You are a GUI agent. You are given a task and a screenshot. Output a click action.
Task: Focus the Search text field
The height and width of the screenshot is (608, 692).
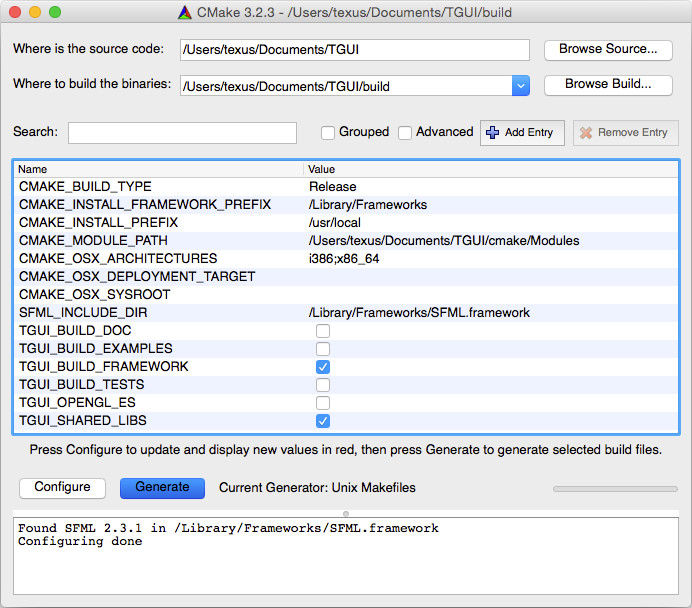coord(182,132)
